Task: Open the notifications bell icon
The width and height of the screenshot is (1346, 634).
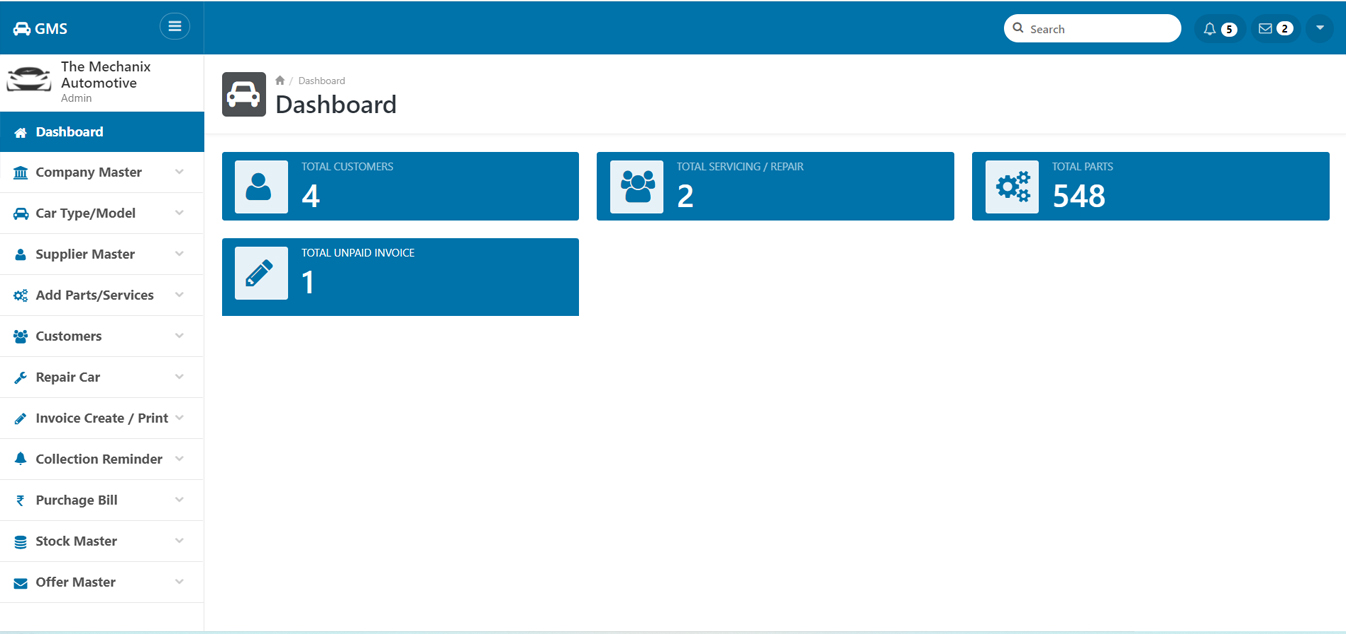Action: (1210, 29)
